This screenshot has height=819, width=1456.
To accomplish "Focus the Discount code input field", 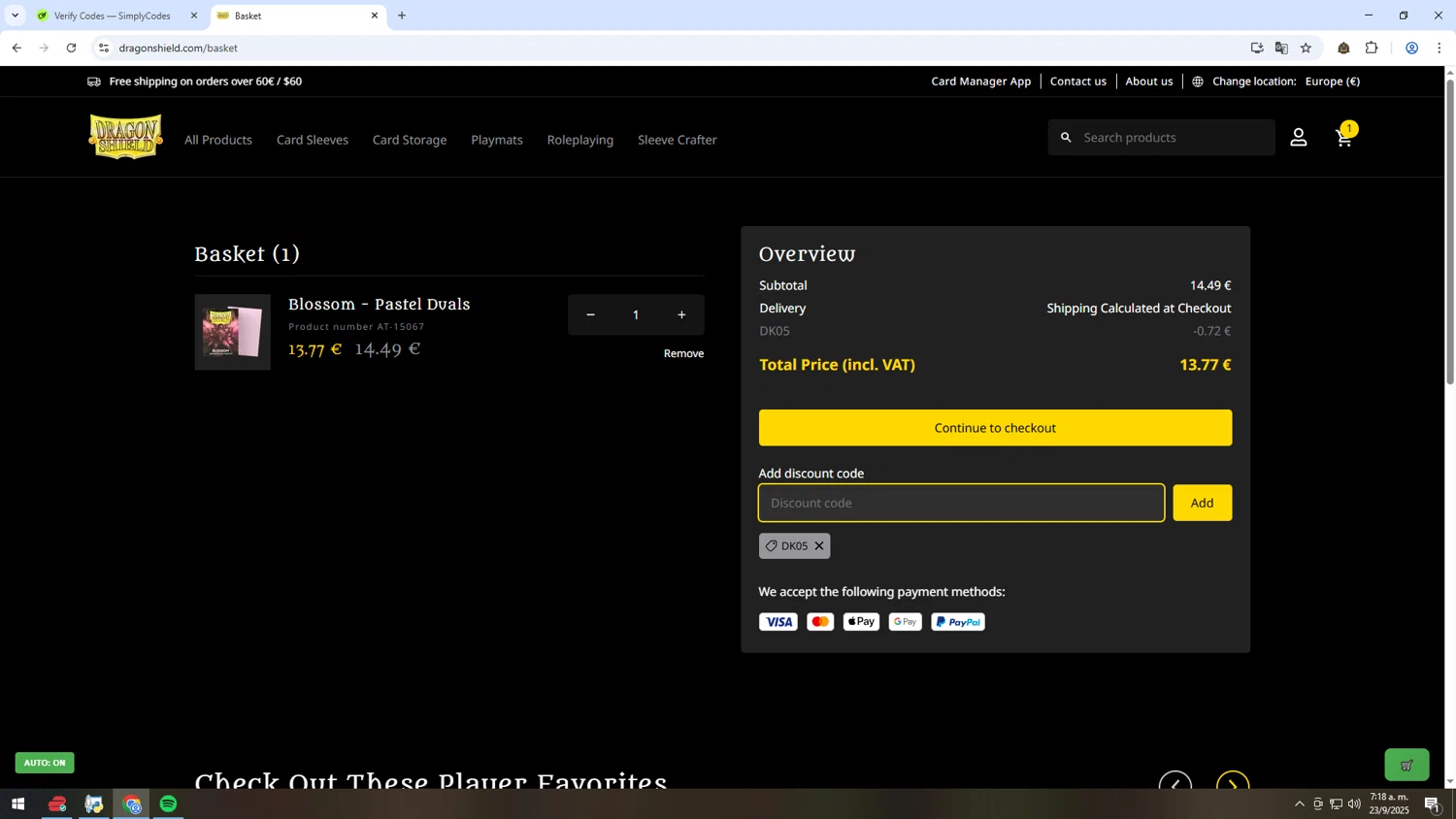I will [x=961, y=503].
